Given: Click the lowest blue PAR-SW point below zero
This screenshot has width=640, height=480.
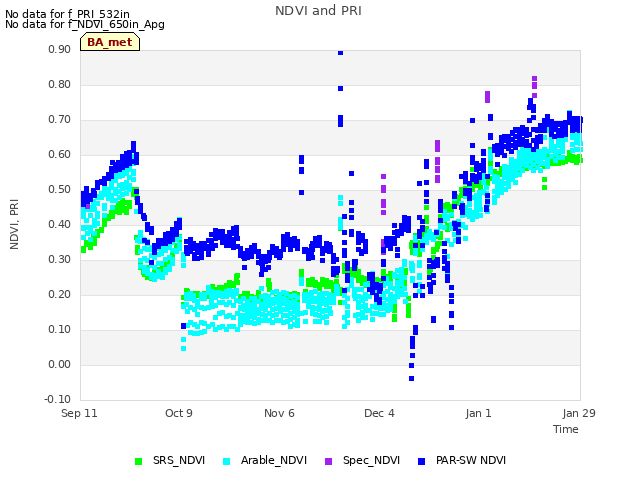Looking at the screenshot, I should pyautogui.click(x=411, y=379).
